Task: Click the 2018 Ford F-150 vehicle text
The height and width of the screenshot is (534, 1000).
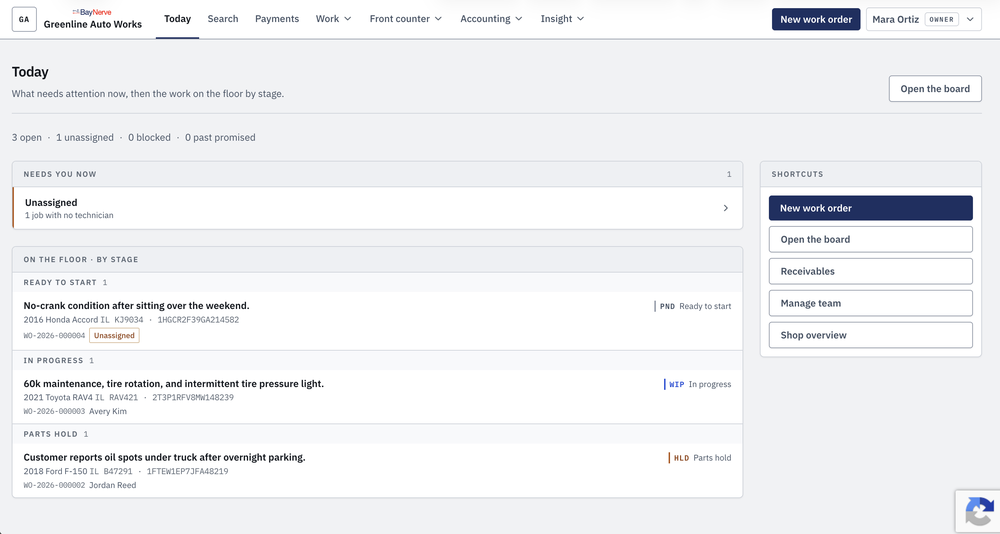Action: coord(55,471)
